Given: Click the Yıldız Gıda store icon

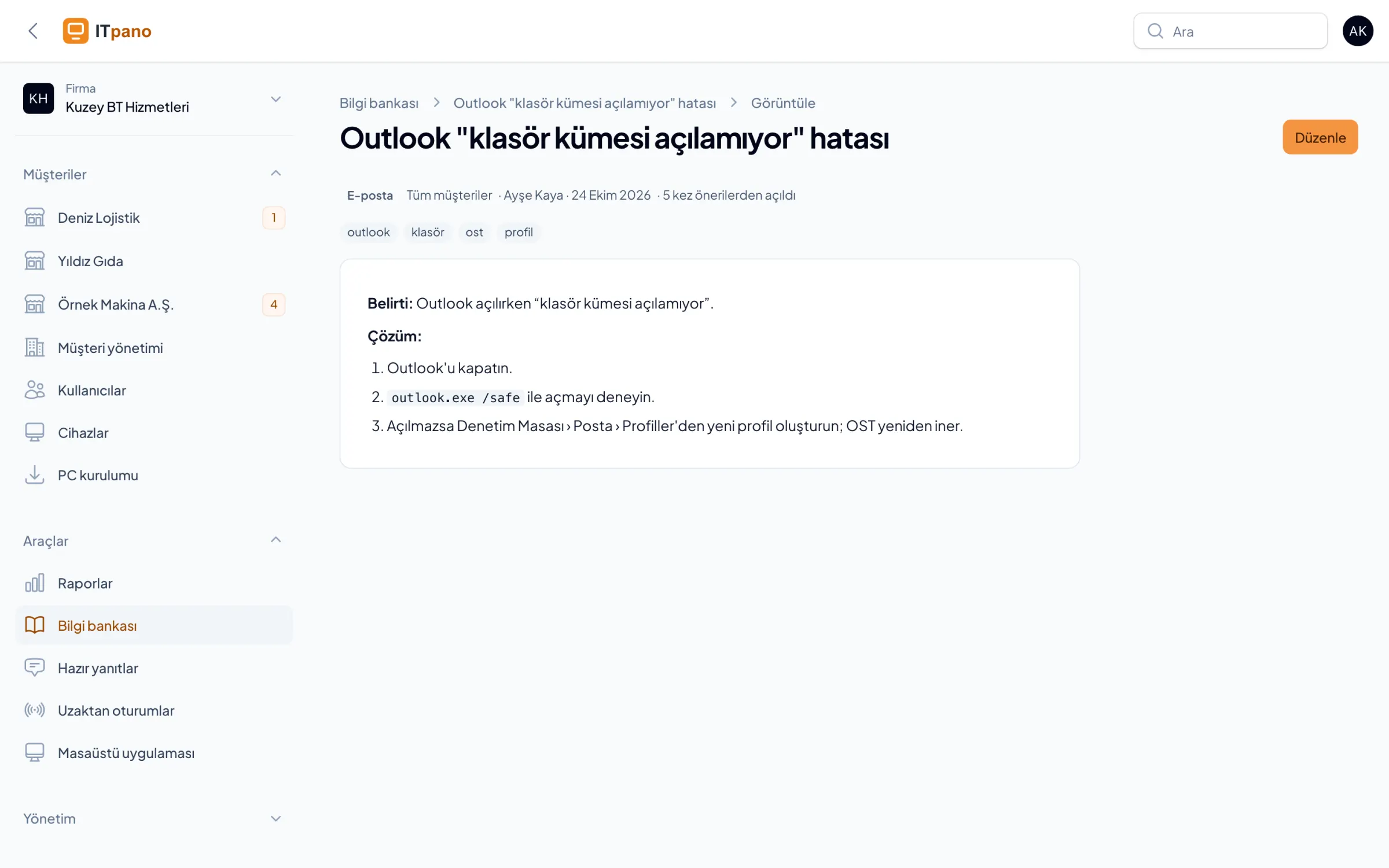Looking at the screenshot, I should tap(35, 261).
